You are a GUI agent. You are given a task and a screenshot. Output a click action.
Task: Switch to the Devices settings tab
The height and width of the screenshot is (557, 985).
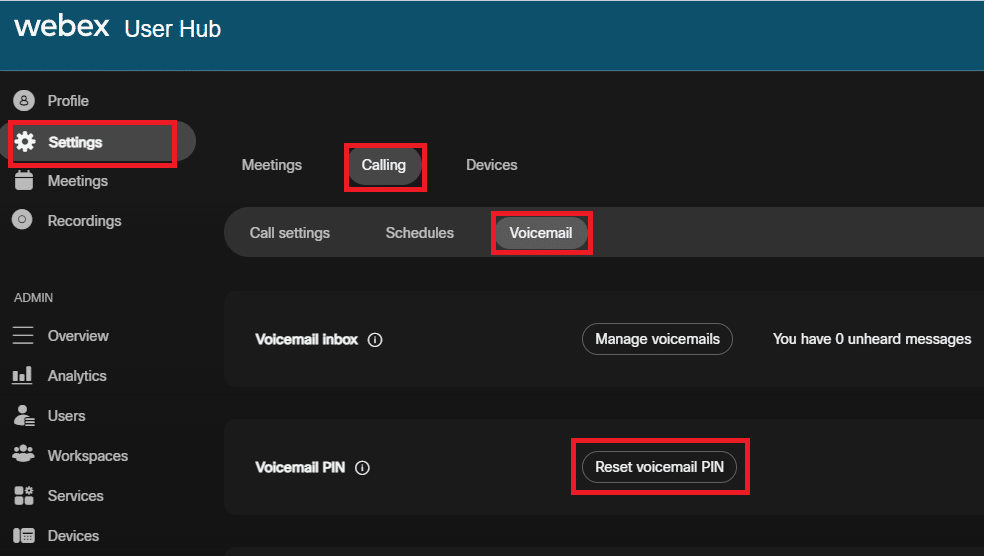click(x=491, y=165)
